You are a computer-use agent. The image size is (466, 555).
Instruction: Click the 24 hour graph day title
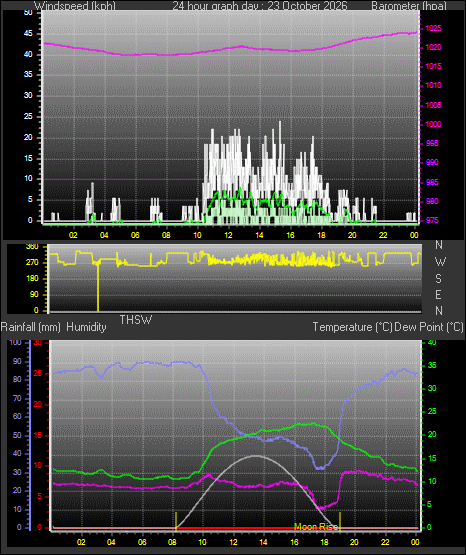(x=260, y=5)
